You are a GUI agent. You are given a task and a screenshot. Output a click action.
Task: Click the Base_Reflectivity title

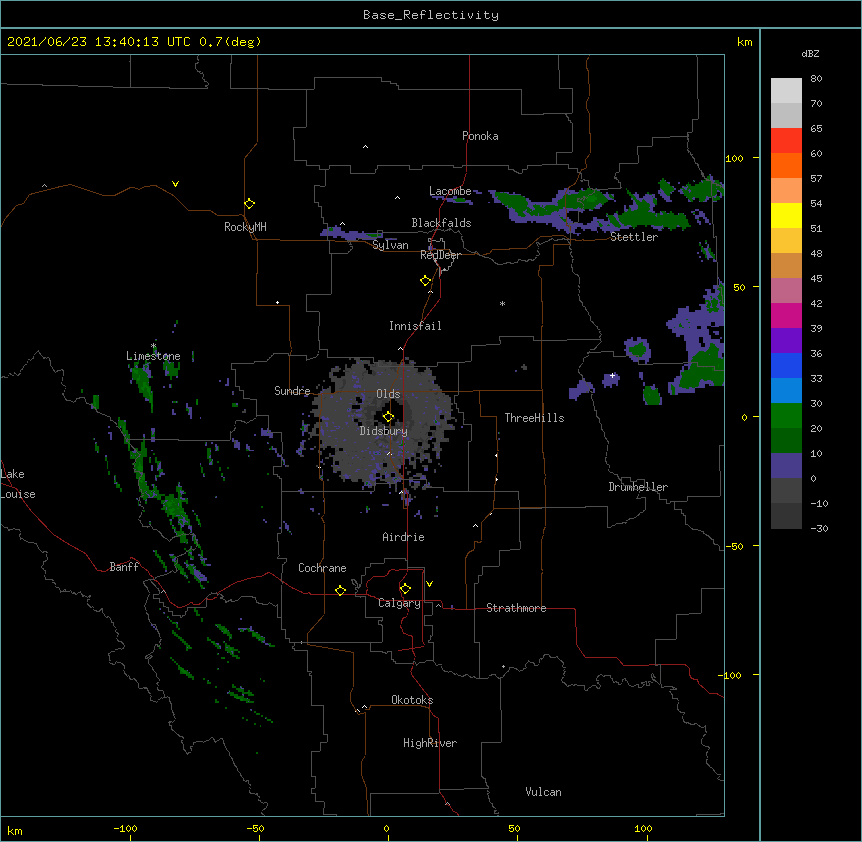tap(431, 15)
